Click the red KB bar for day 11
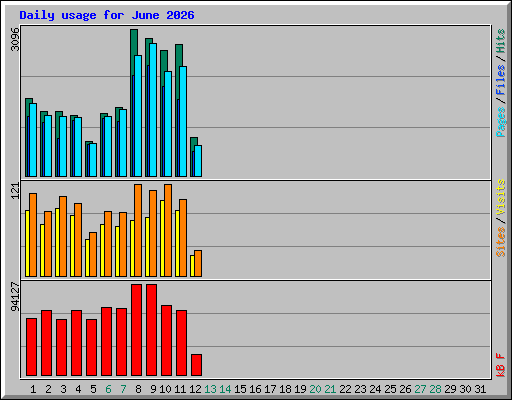This screenshot has height=400, width=512. (x=181, y=343)
